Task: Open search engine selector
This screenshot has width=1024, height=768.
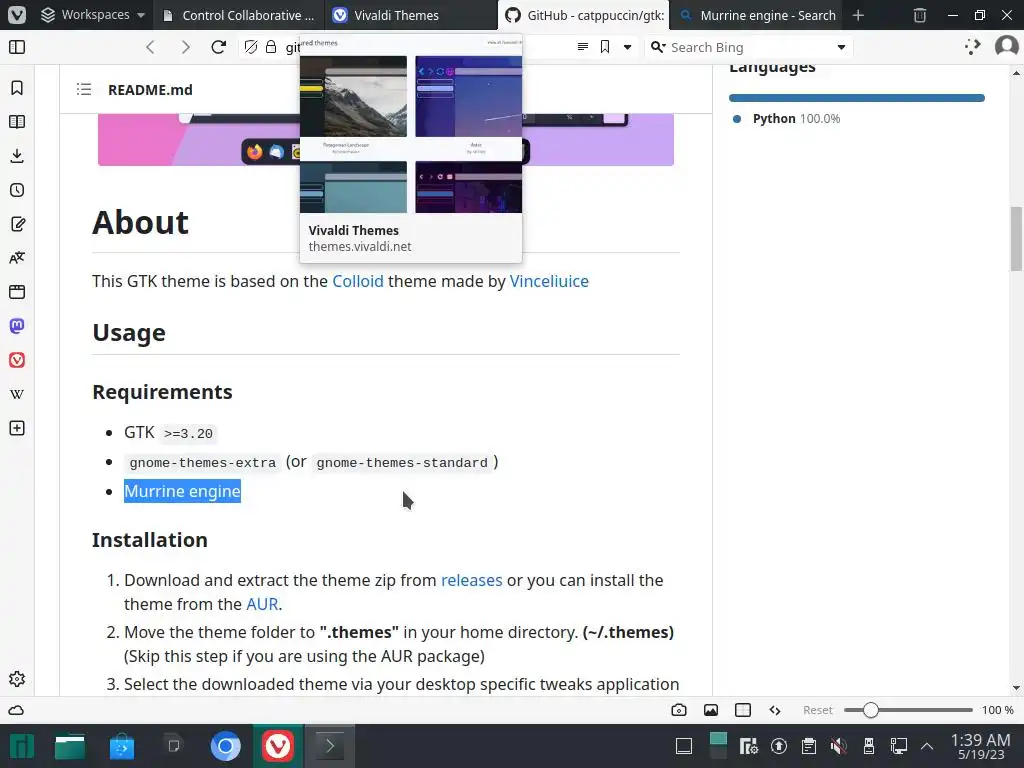Action: (658, 47)
